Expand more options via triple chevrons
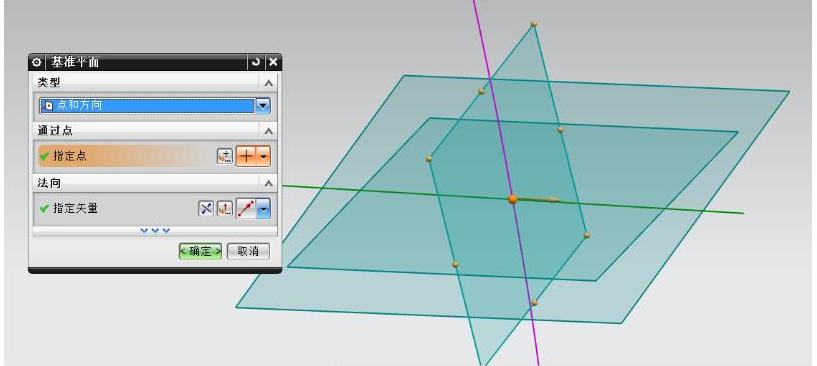Viewport: 817px width, 366px height. click(155, 230)
